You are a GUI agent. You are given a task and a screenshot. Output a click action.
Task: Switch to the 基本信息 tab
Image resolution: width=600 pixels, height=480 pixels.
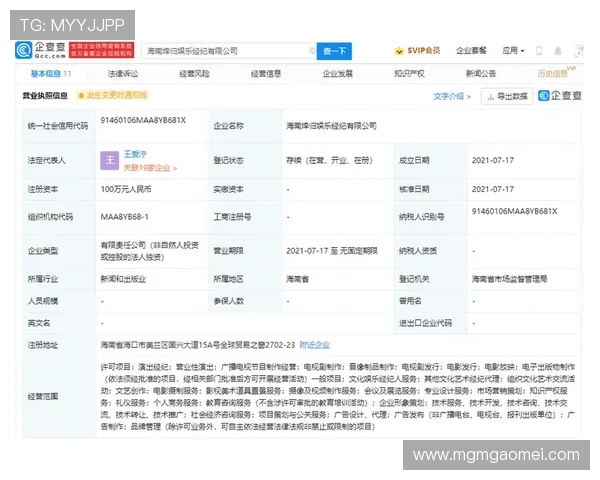coord(51,73)
